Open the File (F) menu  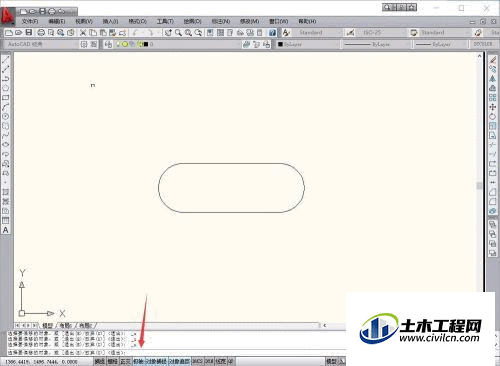pos(30,21)
